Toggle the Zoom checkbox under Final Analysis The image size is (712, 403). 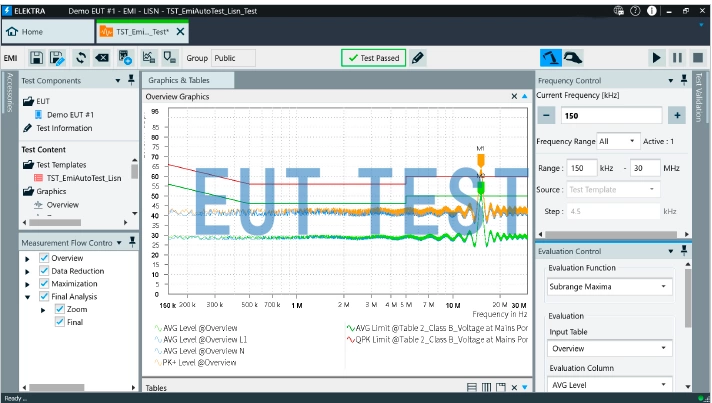coord(60,309)
